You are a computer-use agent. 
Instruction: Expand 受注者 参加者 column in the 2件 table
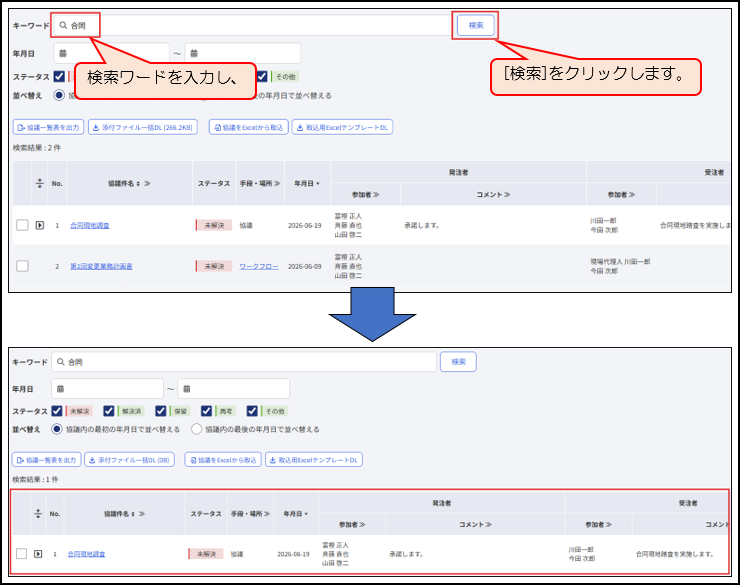click(632, 194)
